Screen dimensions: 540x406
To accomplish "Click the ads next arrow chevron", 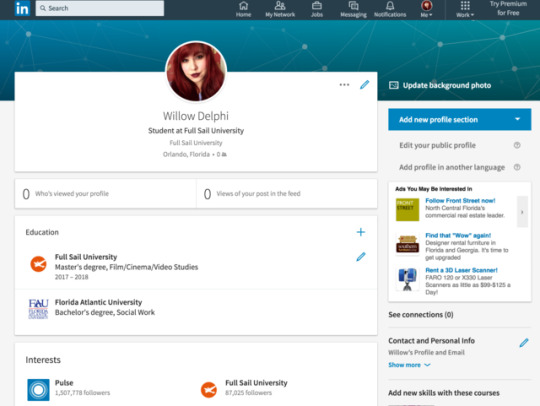I will [522, 212].
